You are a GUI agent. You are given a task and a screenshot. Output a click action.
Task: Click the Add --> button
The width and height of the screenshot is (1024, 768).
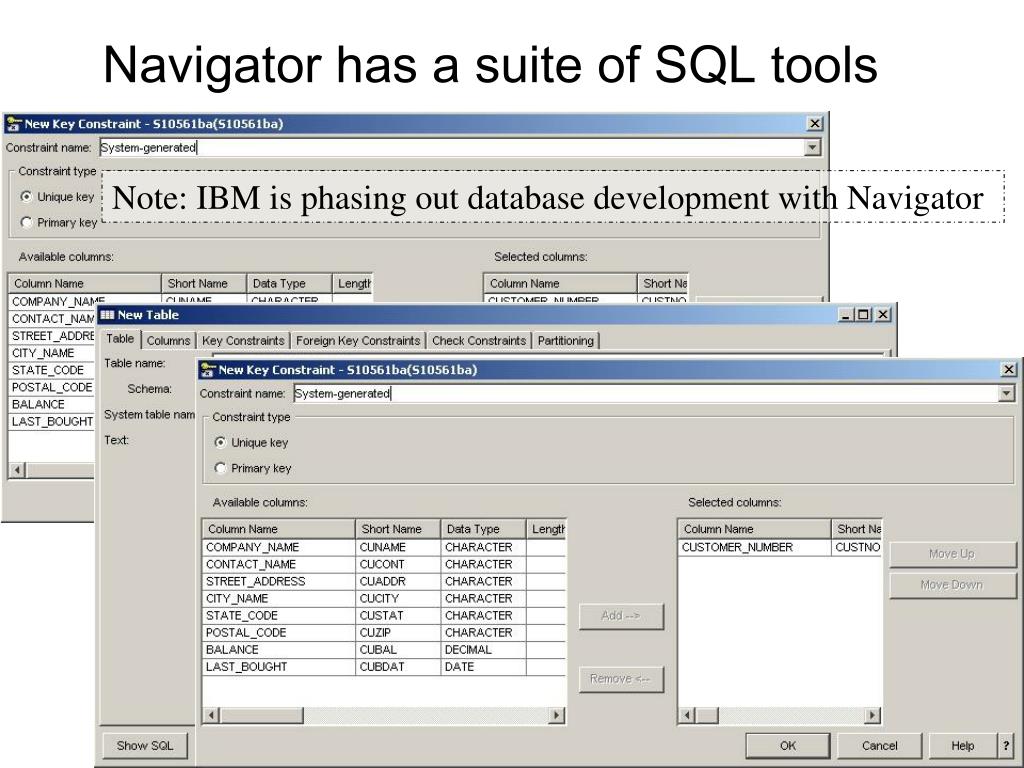(620, 616)
